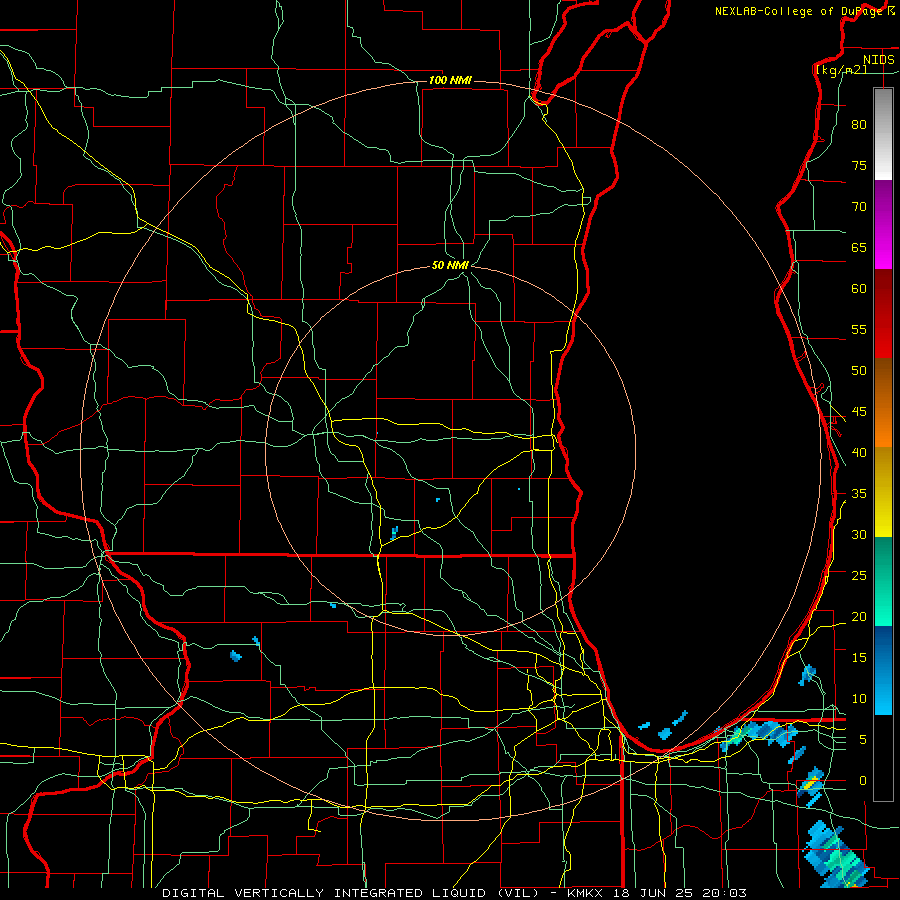Click the 50 NMI range ring label
The width and height of the screenshot is (900, 900).
450,265
